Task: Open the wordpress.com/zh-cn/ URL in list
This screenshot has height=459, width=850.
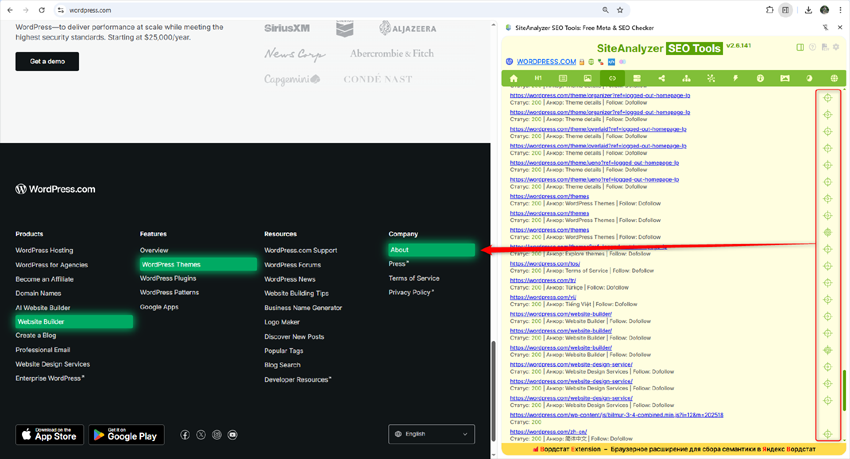Action: click(548, 432)
